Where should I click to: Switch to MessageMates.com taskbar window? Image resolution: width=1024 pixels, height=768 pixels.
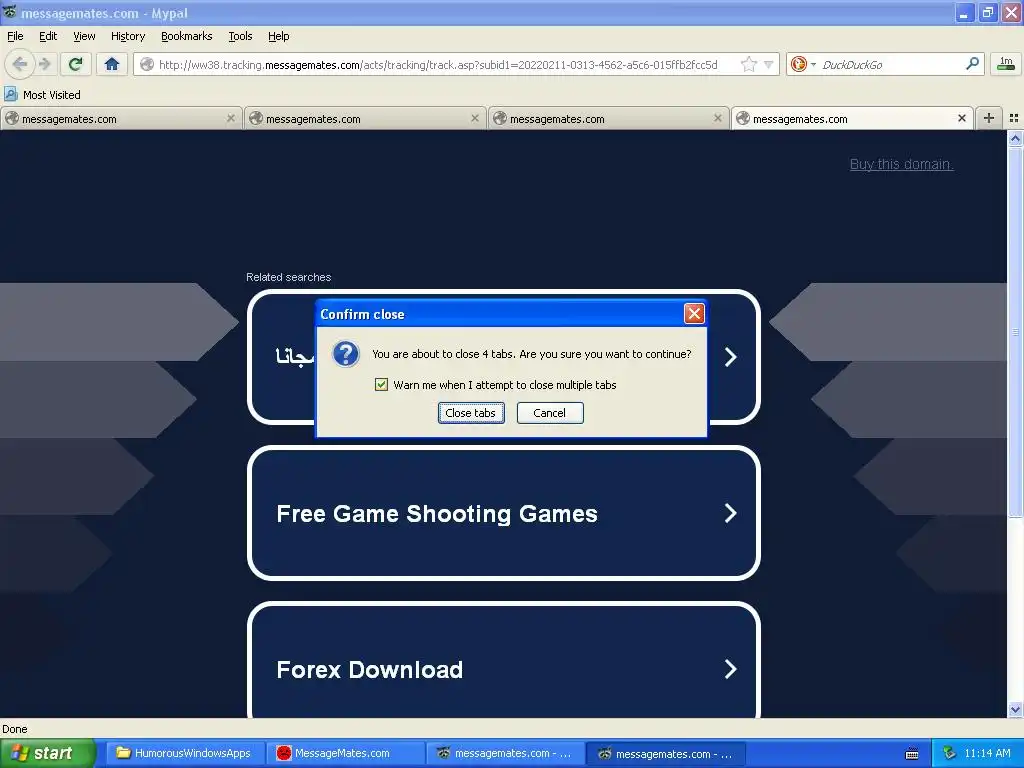345,753
